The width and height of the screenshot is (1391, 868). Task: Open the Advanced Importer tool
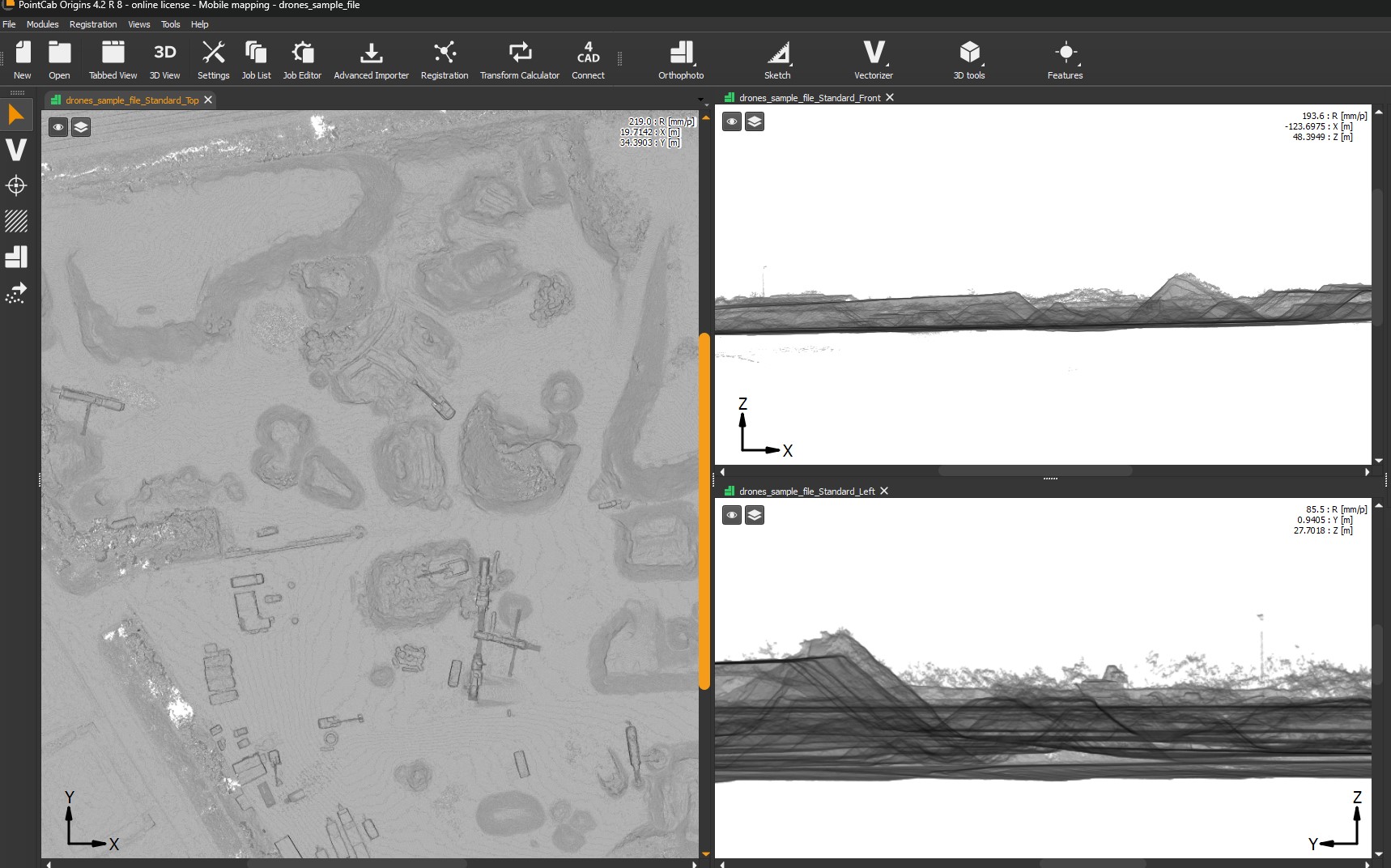tap(371, 61)
